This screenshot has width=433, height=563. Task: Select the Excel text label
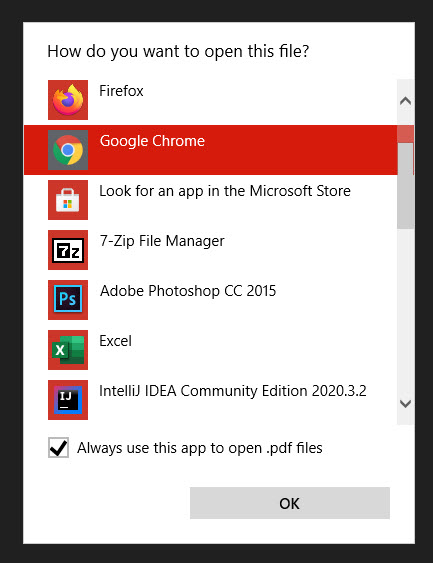point(115,341)
